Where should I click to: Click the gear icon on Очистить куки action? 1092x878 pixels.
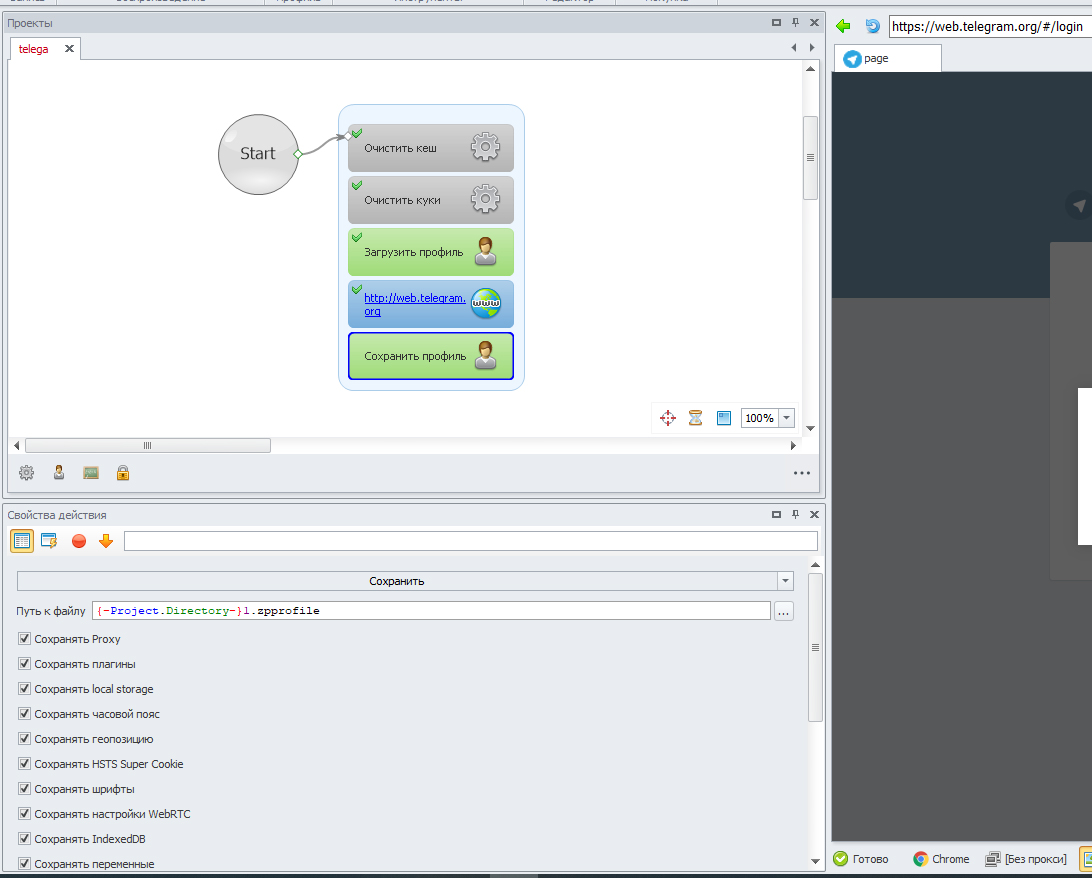coord(485,200)
